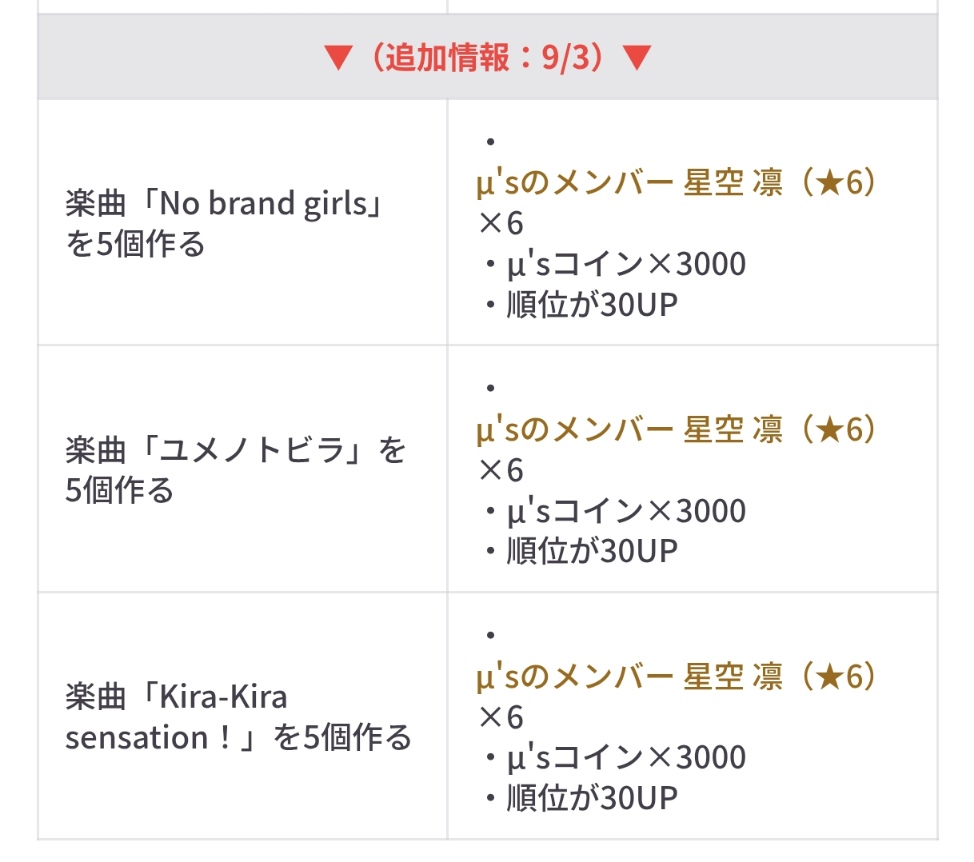Select the No brand girls mission text
The width and height of the screenshot is (974, 862).
click(x=224, y=223)
